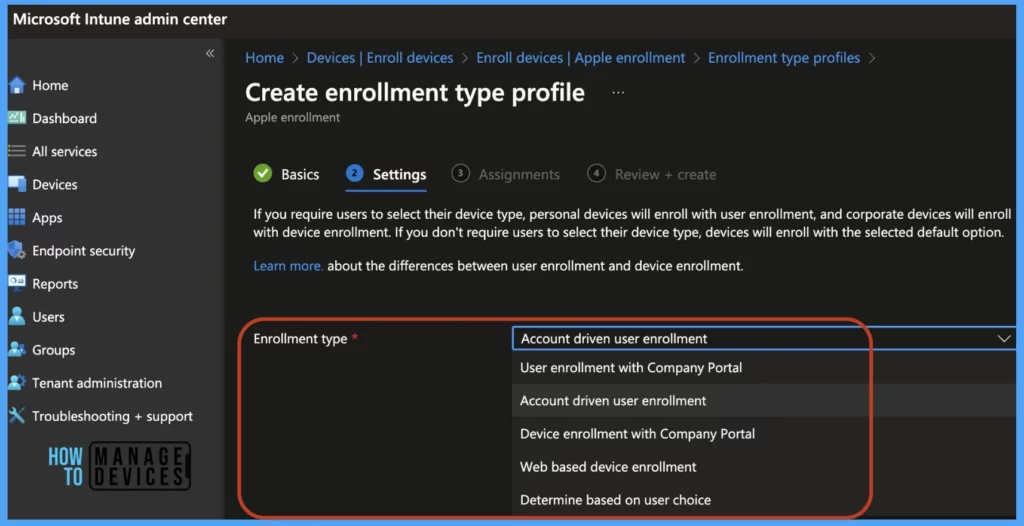Click the Enrollment type field label

pyautogui.click(x=300, y=338)
